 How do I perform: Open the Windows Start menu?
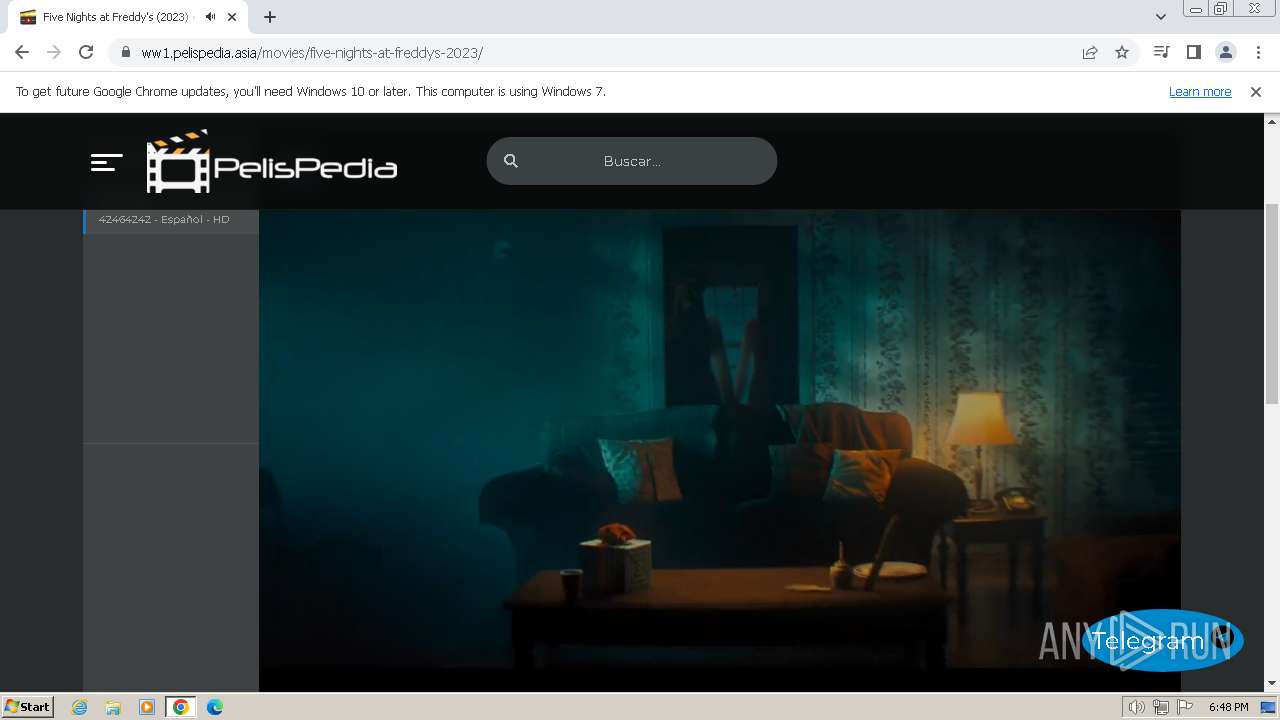coord(27,707)
